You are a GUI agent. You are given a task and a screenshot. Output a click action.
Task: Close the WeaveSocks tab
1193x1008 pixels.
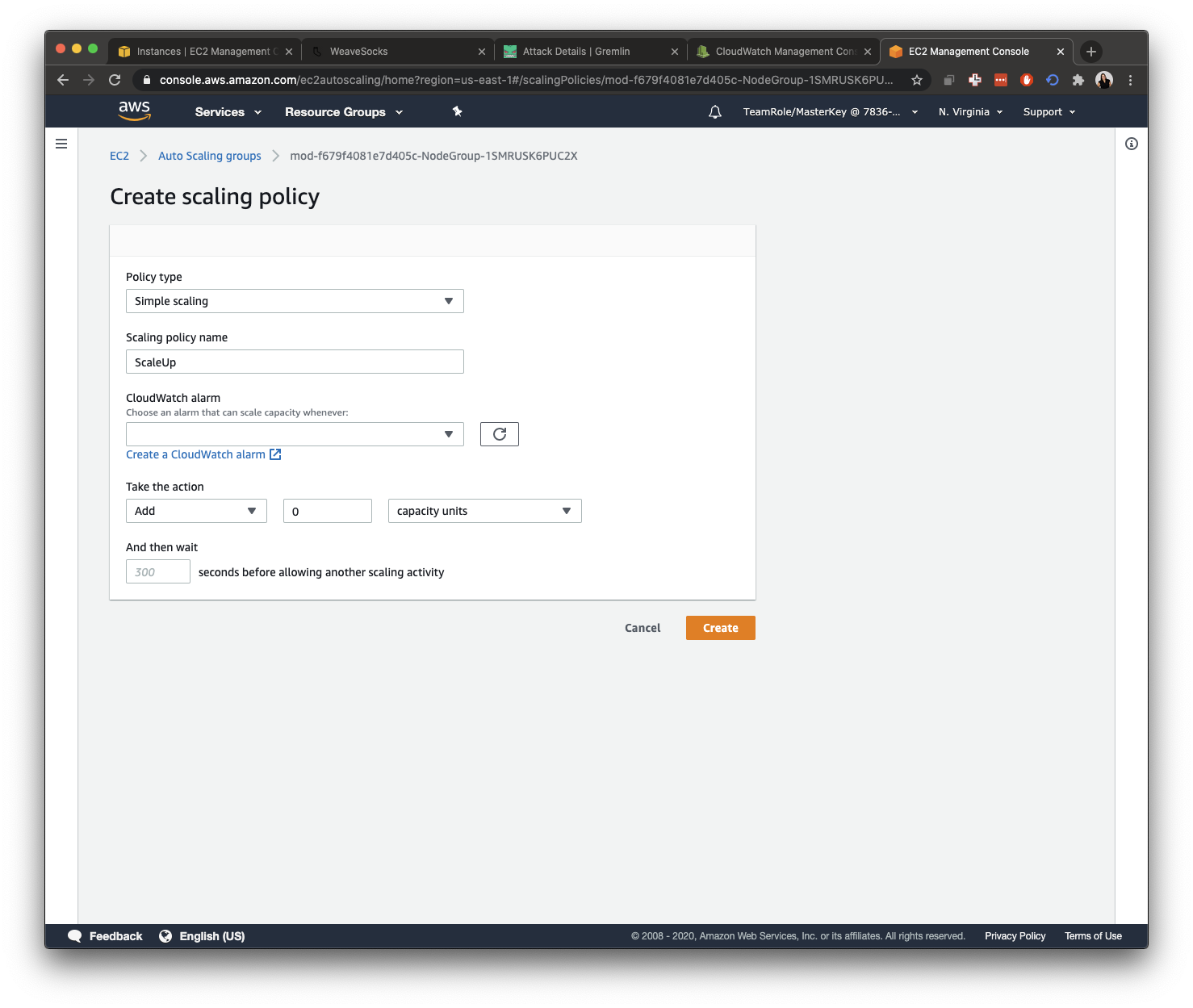coord(482,52)
